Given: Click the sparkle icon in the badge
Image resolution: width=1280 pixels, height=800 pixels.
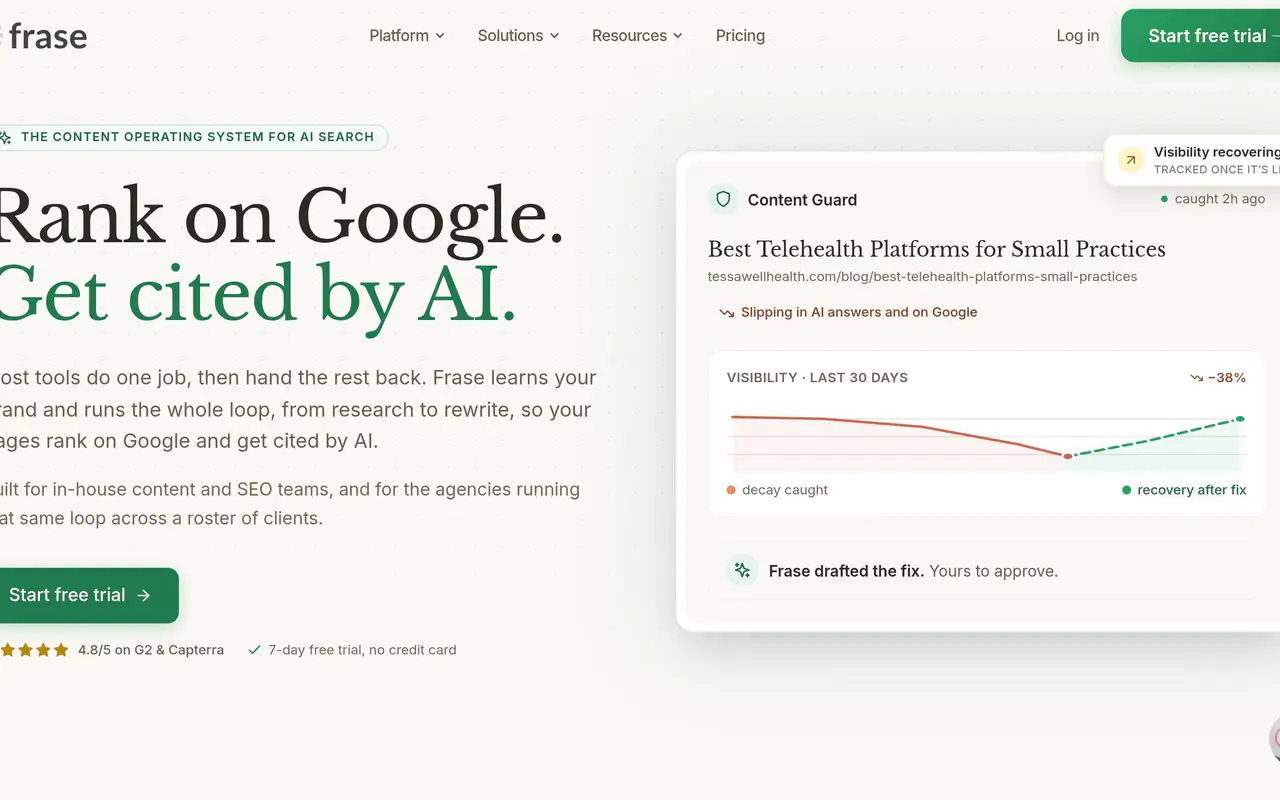Looking at the screenshot, I should [x=6, y=137].
